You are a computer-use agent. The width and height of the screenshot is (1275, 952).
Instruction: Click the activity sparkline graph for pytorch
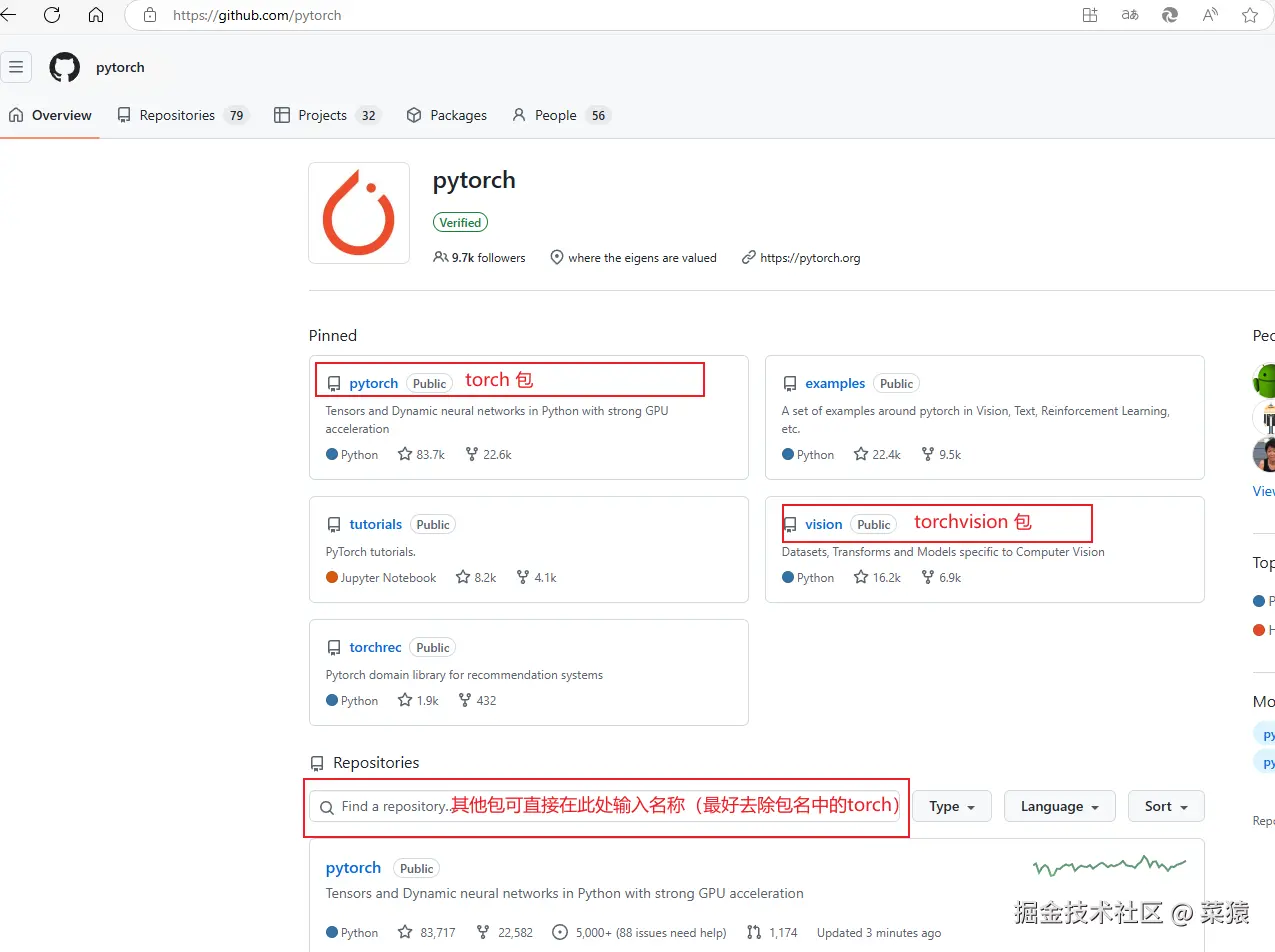1110,864
